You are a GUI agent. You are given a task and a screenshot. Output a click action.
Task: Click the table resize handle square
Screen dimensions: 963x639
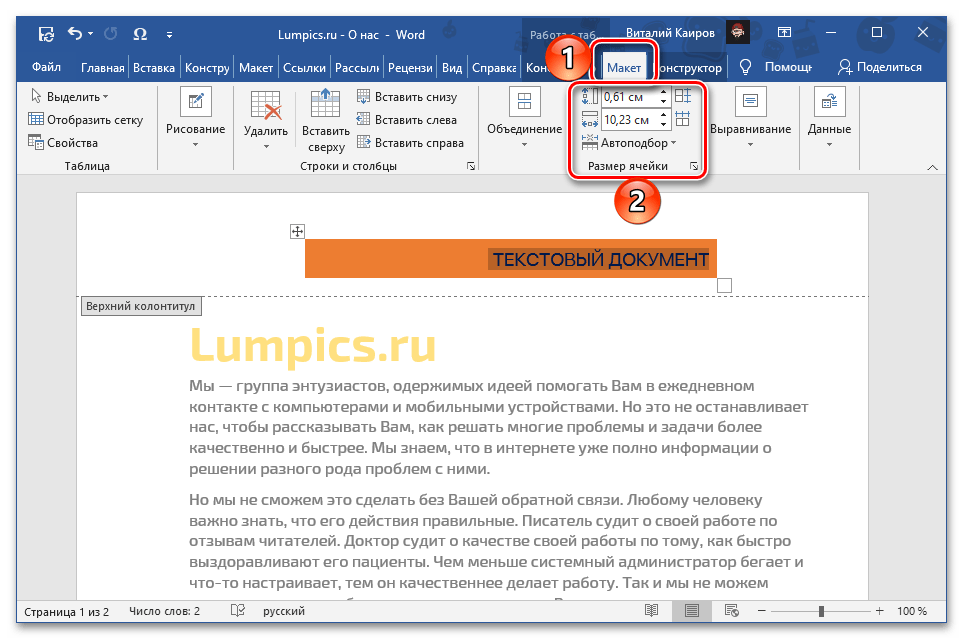[724, 286]
